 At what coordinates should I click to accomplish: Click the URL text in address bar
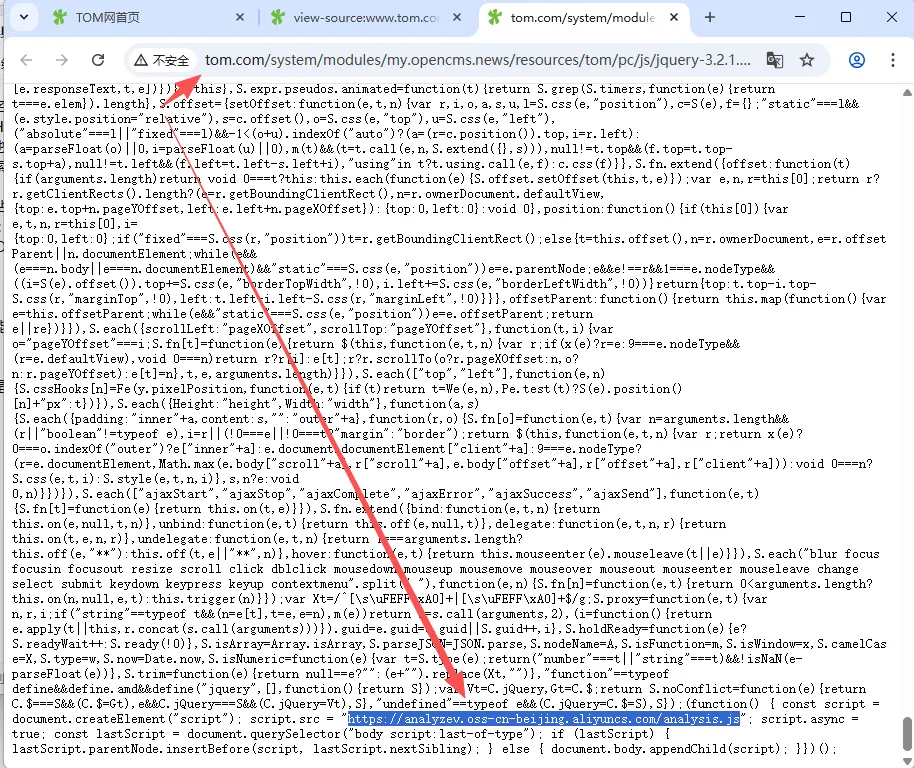(x=470, y=60)
